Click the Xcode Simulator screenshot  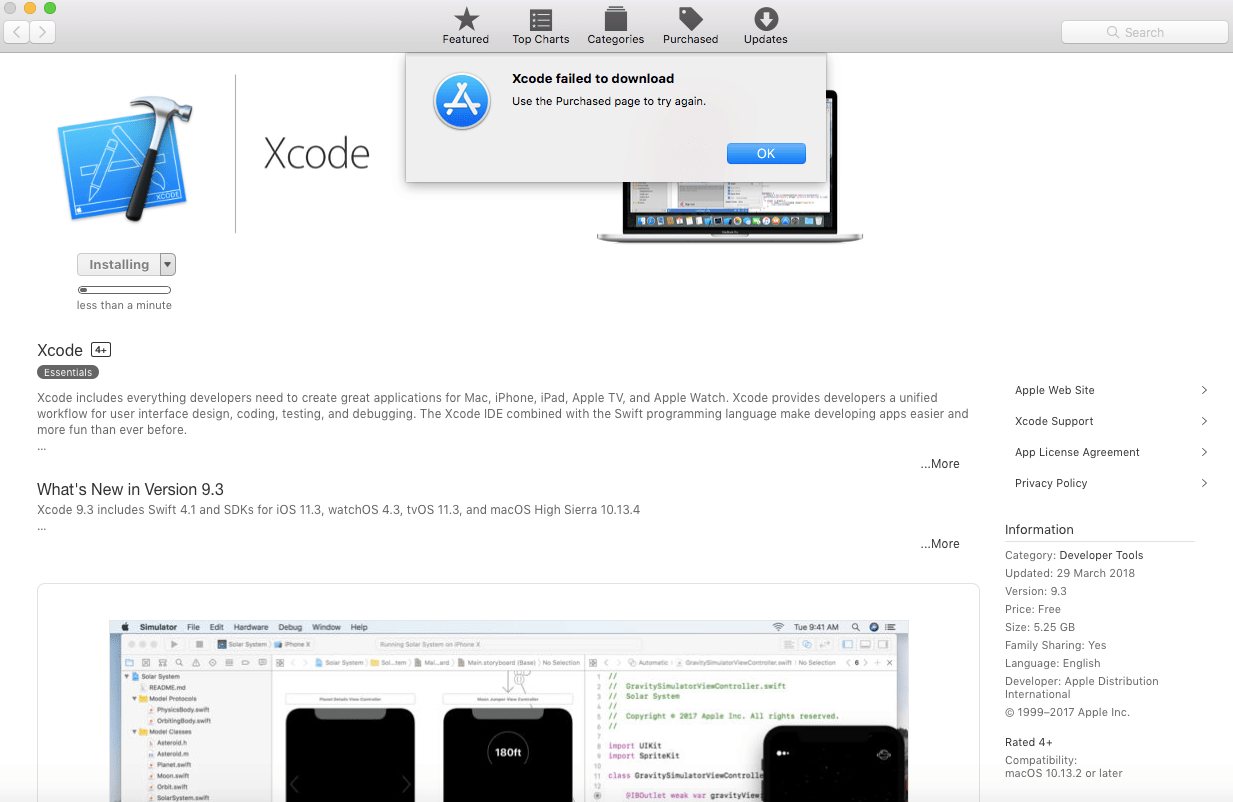click(509, 710)
